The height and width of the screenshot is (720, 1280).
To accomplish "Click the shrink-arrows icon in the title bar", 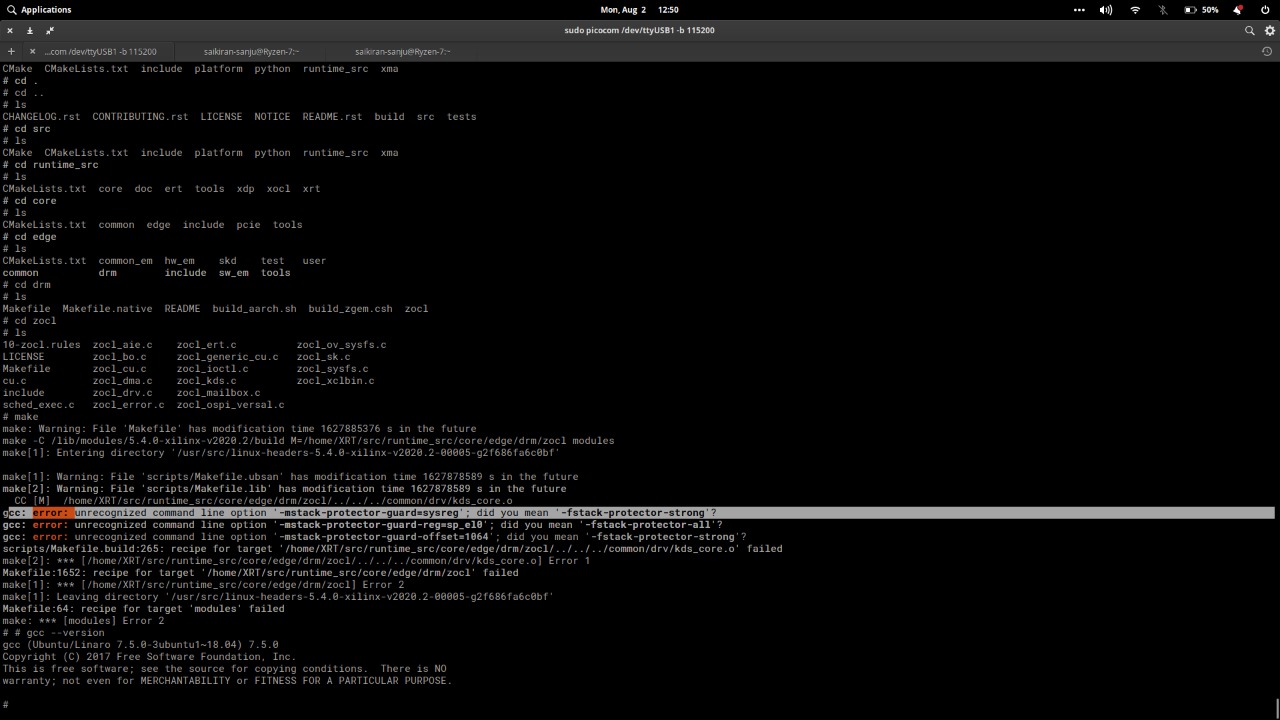I will click(x=50, y=31).
